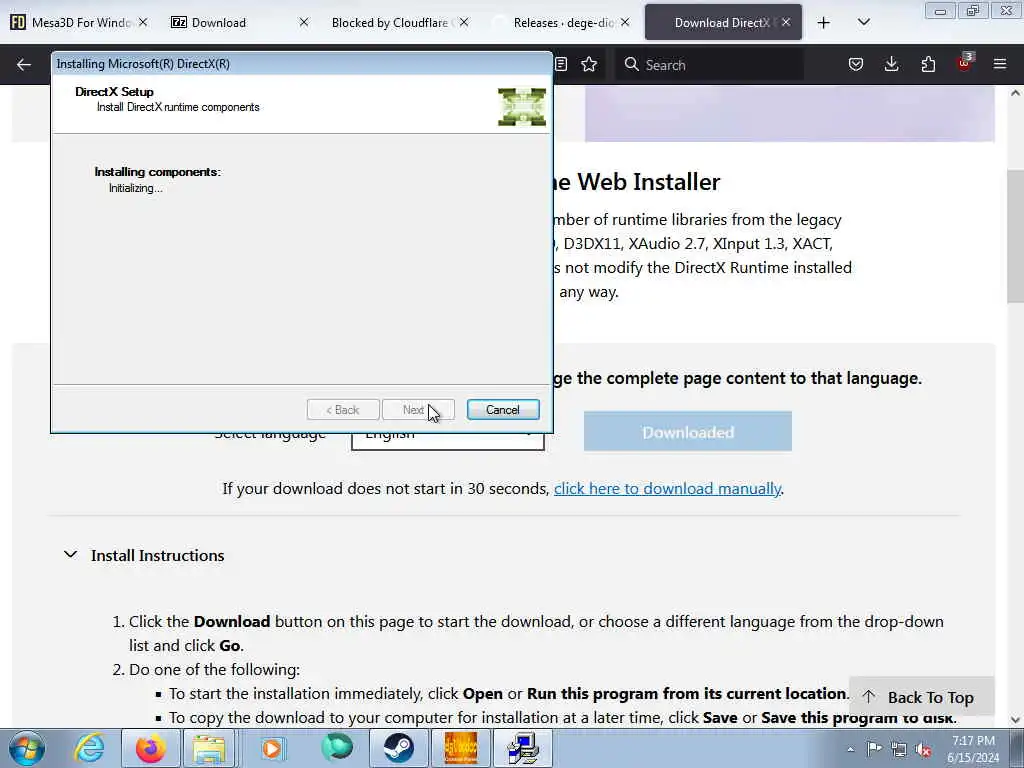Screen dimensions: 1024x768
Task: Open Steam from the taskbar
Action: pyautogui.click(x=398, y=748)
